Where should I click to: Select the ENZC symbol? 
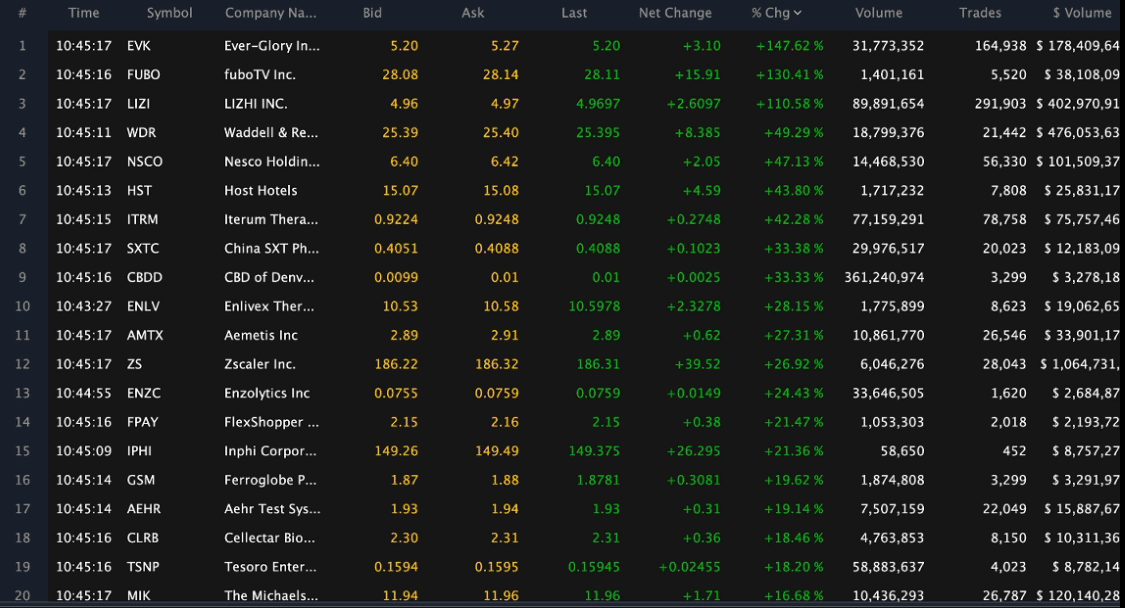[x=143, y=393]
